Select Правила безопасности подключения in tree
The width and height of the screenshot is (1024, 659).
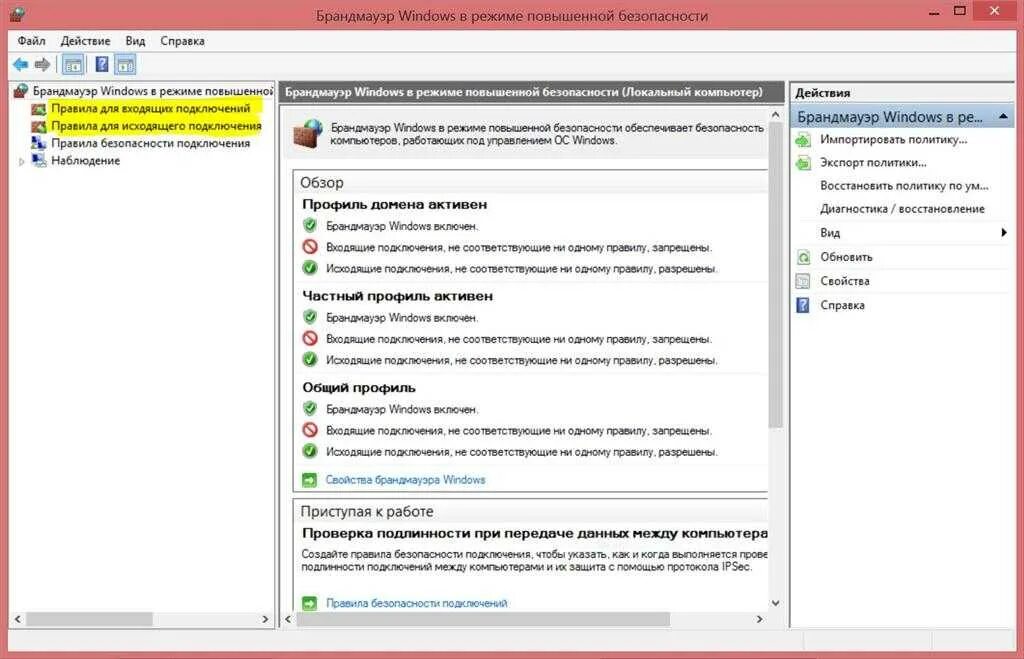click(151, 143)
